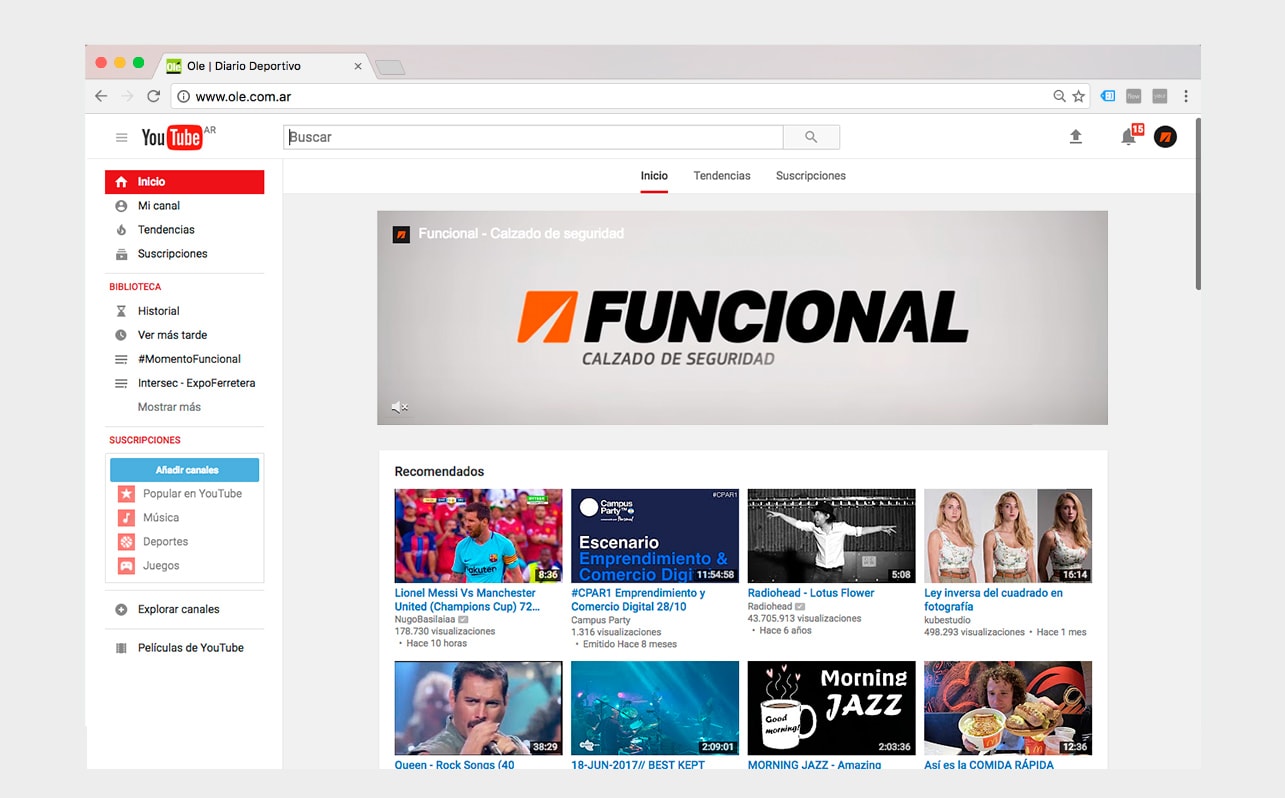Open Lionel Messi Vs Manchester video thumbnail
The image size is (1285, 798).
pyautogui.click(x=478, y=536)
